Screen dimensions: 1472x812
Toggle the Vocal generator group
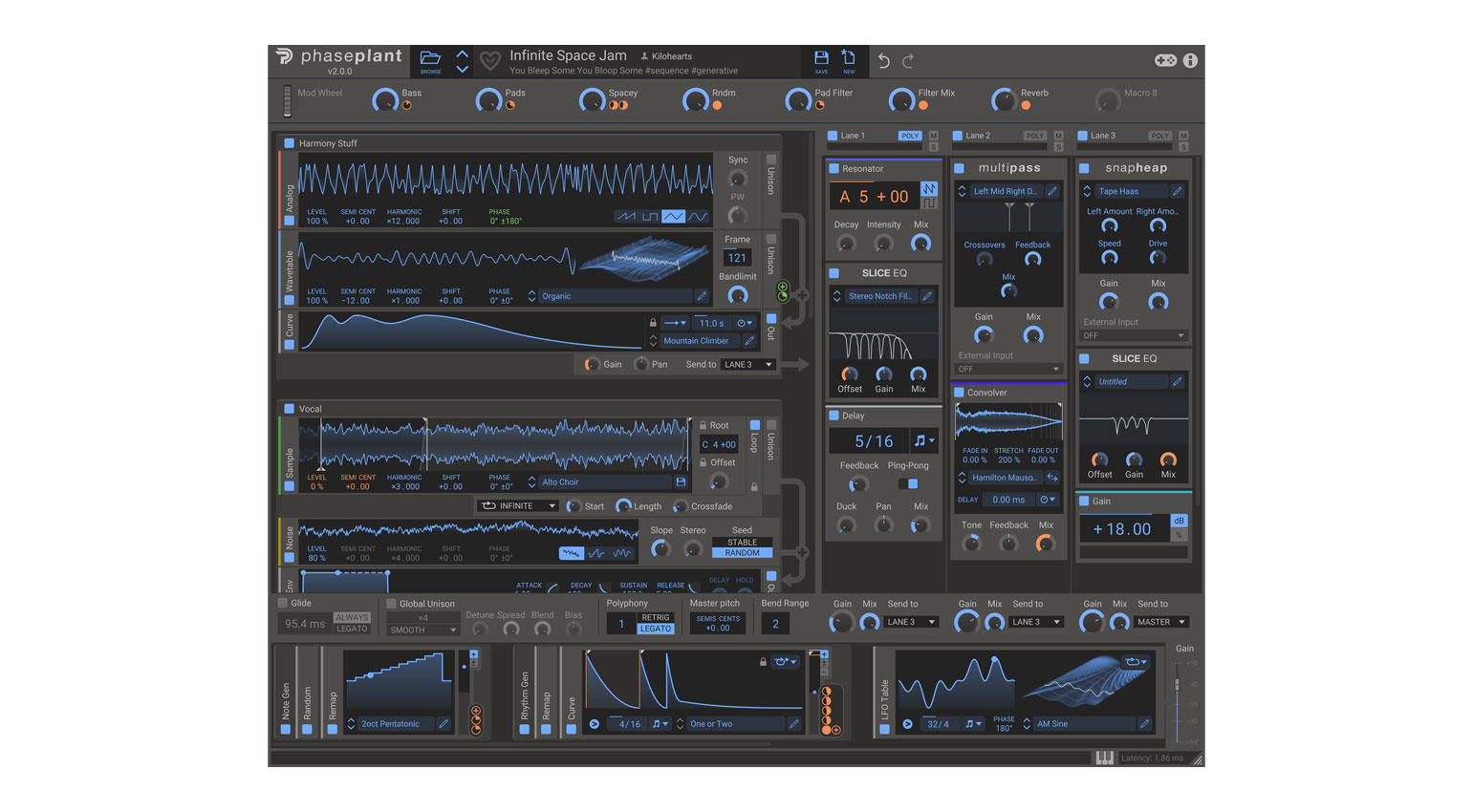point(289,409)
